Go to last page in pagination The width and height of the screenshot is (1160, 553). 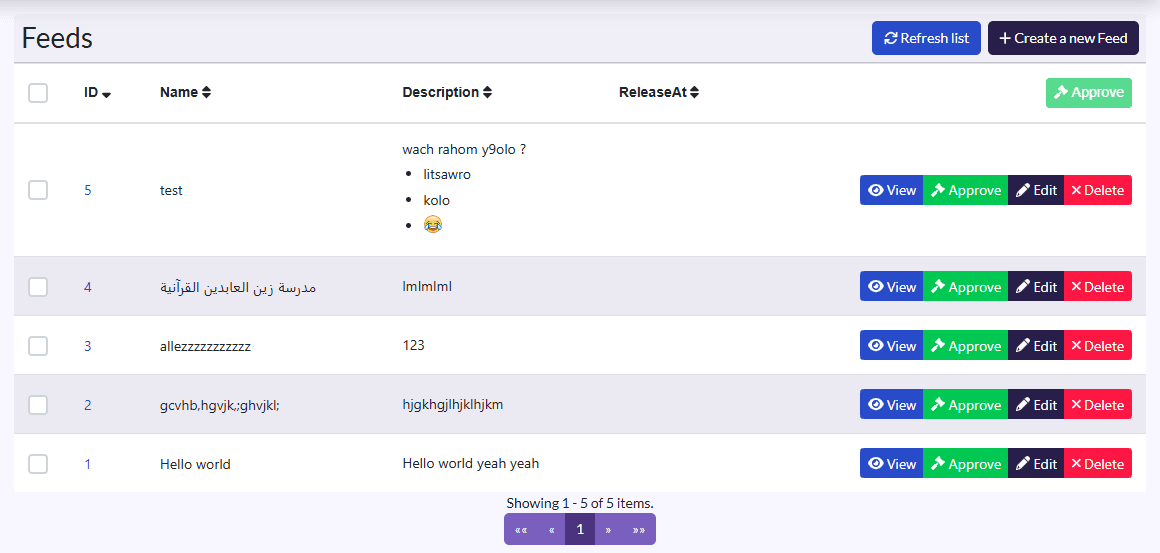pos(638,529)
